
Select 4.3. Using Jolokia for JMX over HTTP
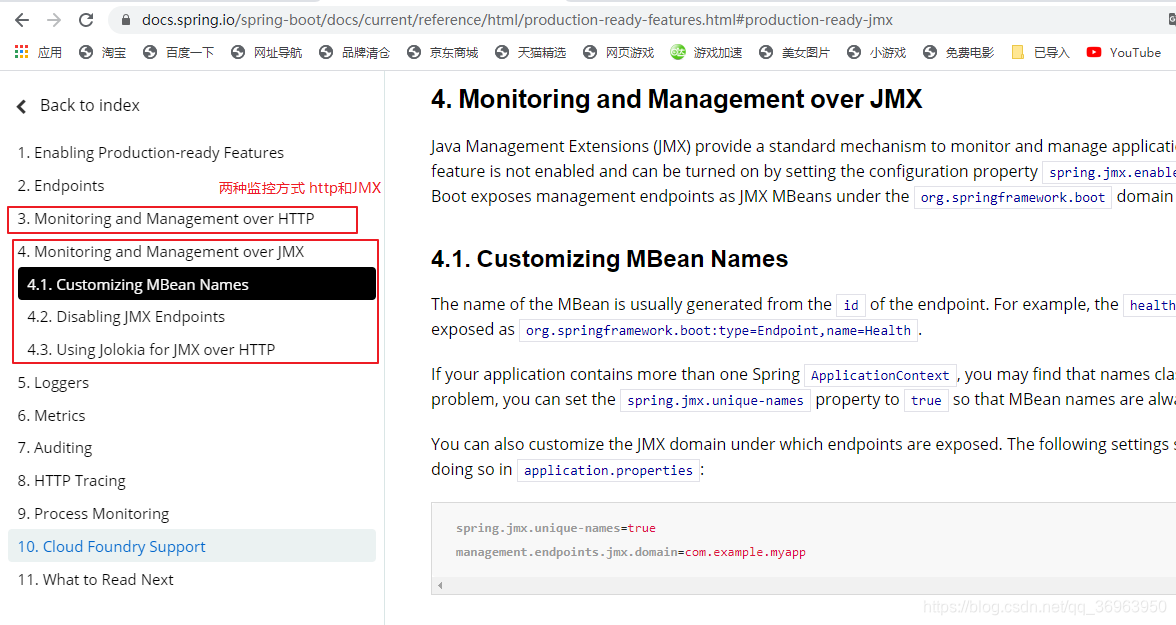151,350
